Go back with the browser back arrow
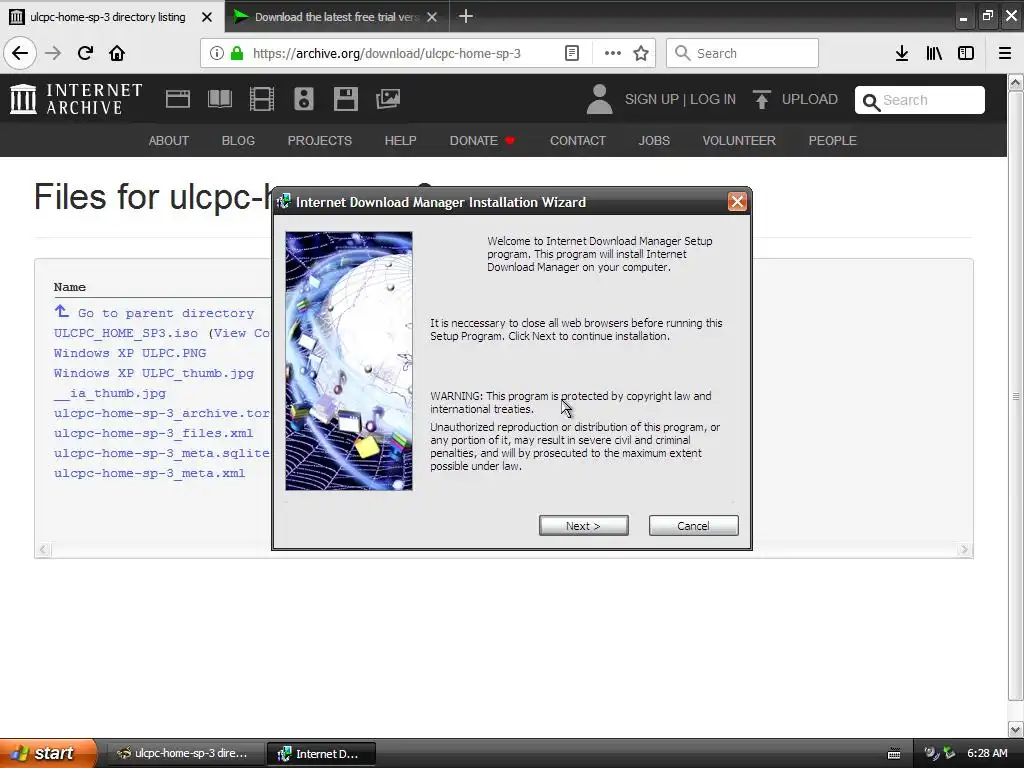The image size is (1024, 768). [20, 53]
